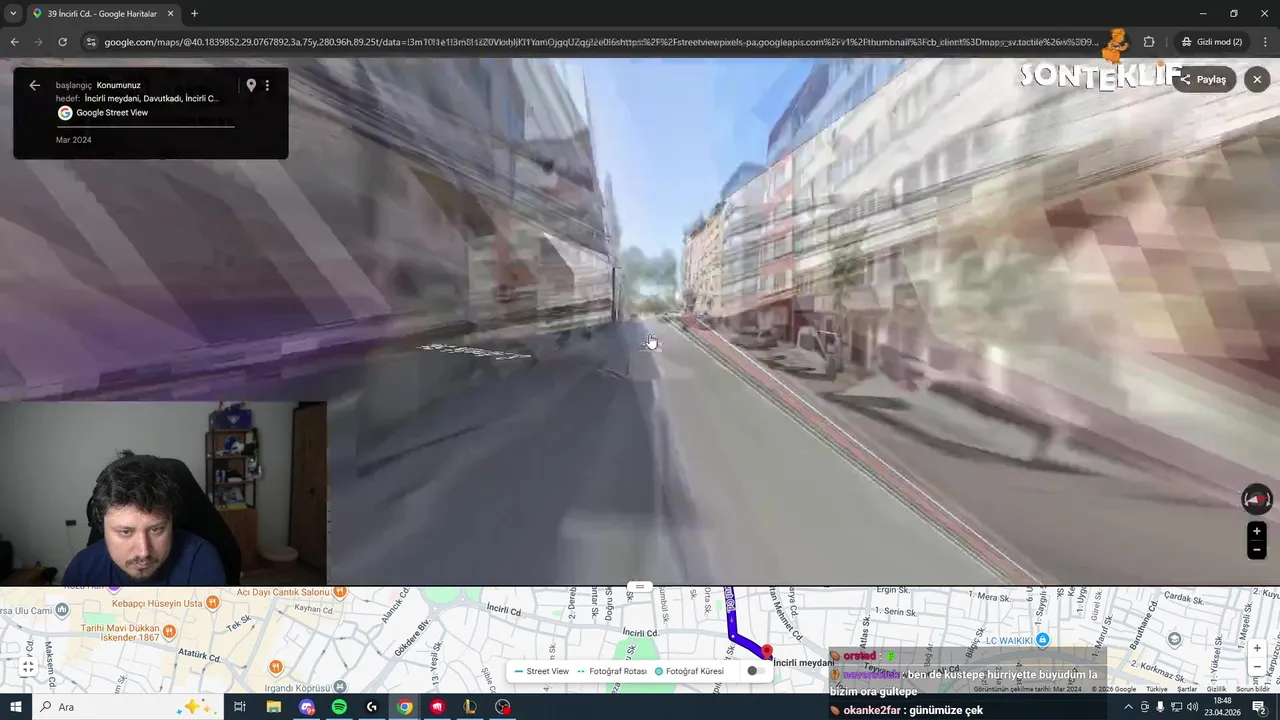Click the mini map collapse handle
This screenshot has width=1280, height=720.
click(640, 587)
